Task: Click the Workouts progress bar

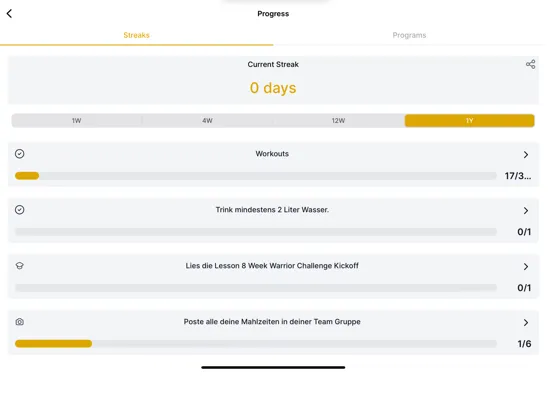Action: [256, 176]
